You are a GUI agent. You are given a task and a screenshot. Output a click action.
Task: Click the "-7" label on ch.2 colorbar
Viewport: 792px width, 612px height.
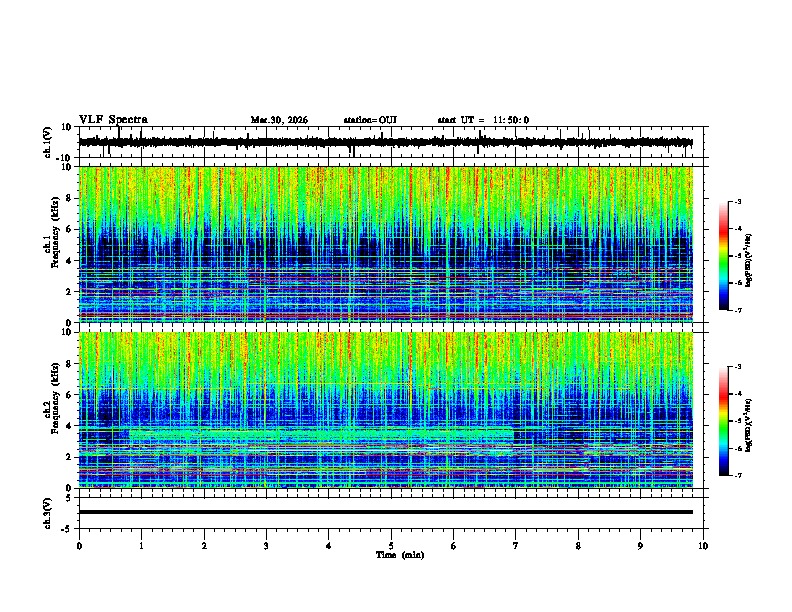(737, 476)
